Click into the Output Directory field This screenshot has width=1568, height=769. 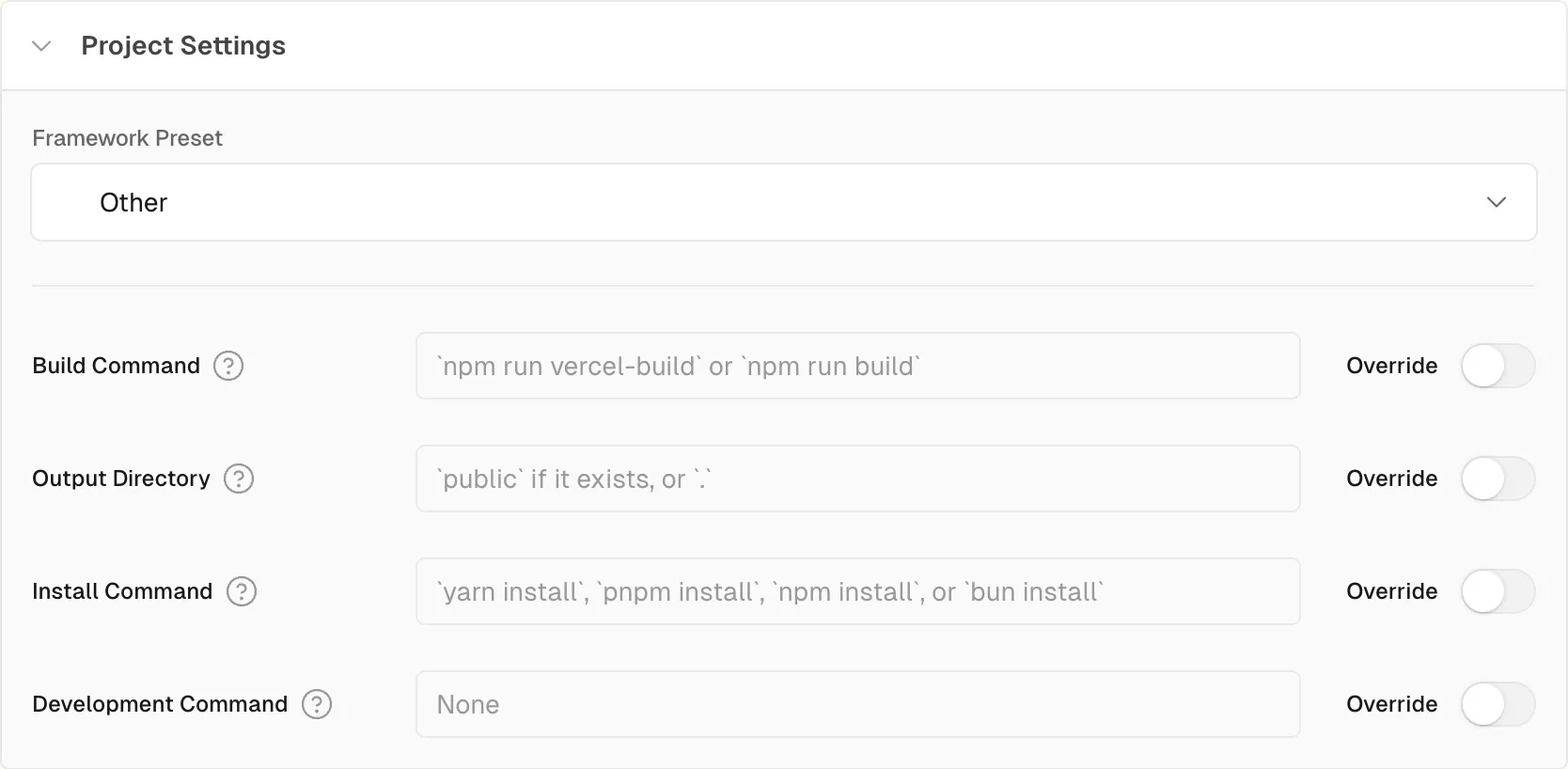857,479
